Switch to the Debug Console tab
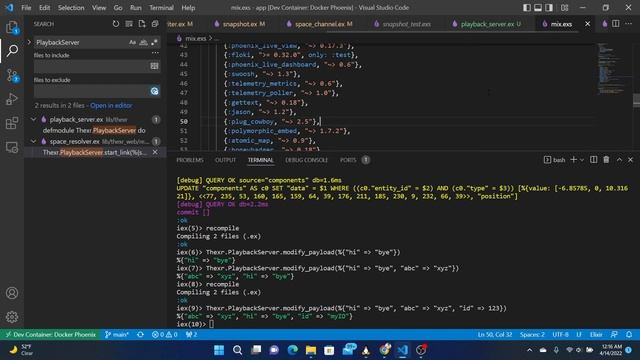Image resolution: width=640 pixels, height=360 pixels. pyautogui.click(x=307, y=160)
